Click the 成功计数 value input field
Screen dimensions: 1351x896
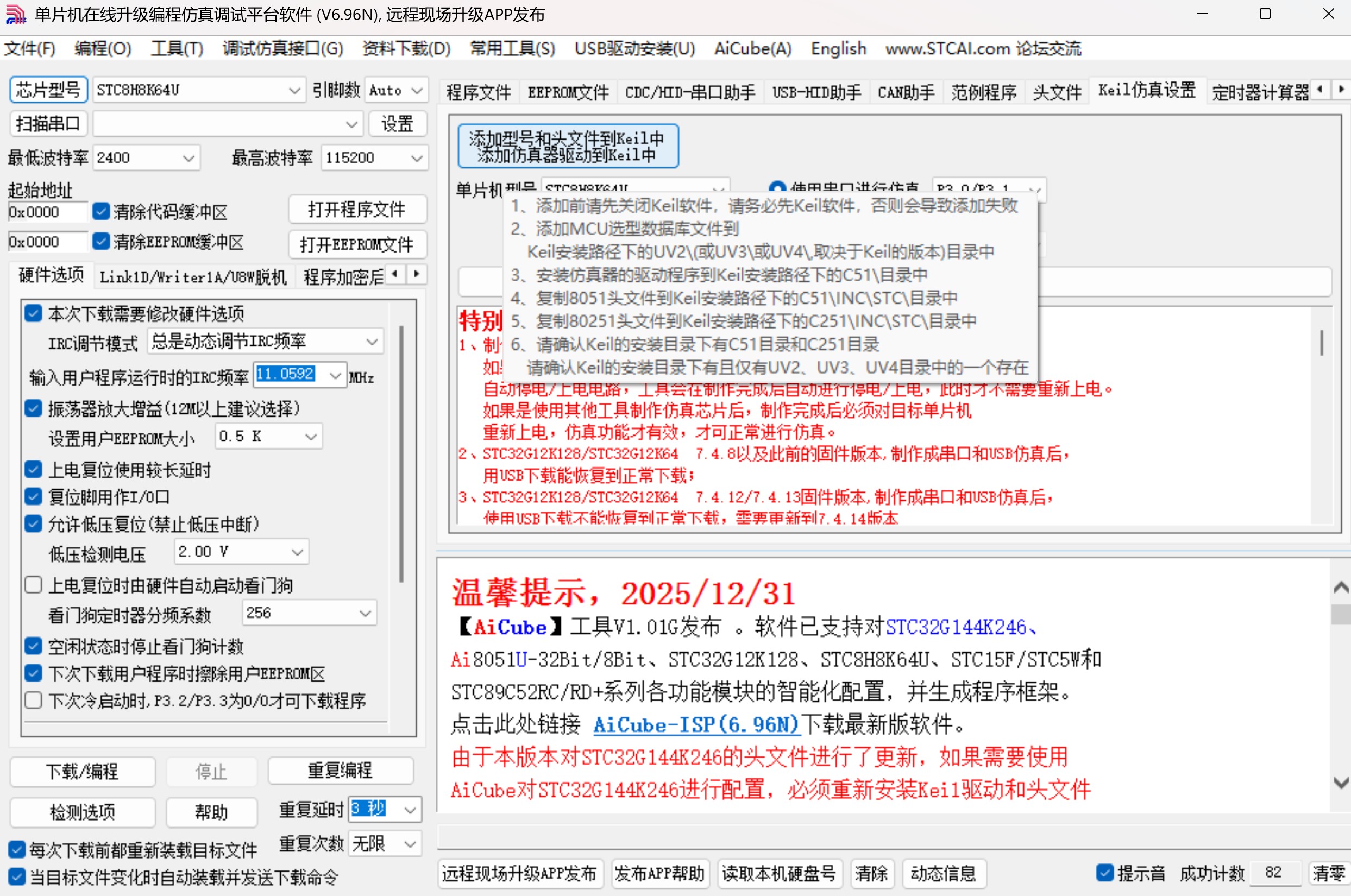pos(1273,872)
